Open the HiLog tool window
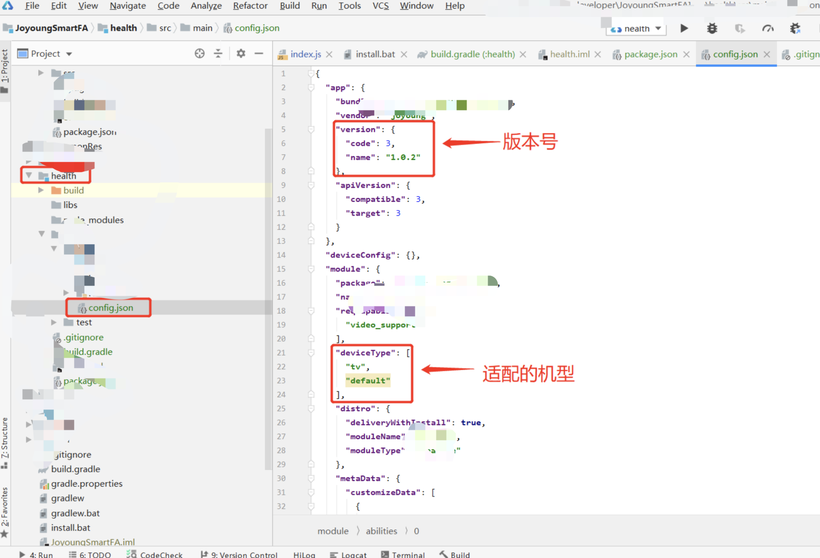This screenshot has width=820, height=558. point(304,554)
